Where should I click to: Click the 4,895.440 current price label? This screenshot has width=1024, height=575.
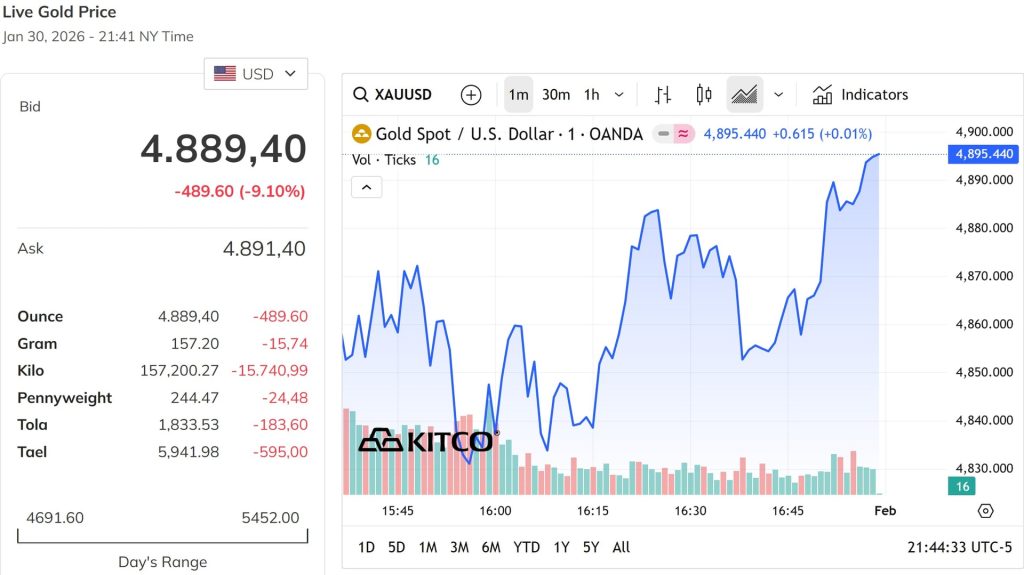pos(985,154)
